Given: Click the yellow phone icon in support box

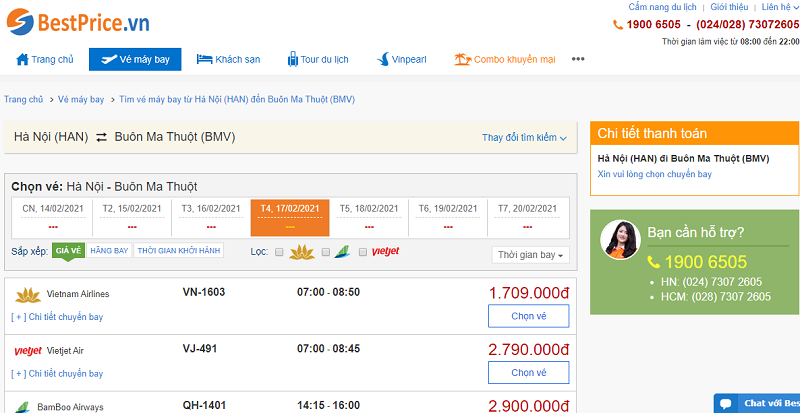Looking at the screenshot, I should [x=654, y=262].
